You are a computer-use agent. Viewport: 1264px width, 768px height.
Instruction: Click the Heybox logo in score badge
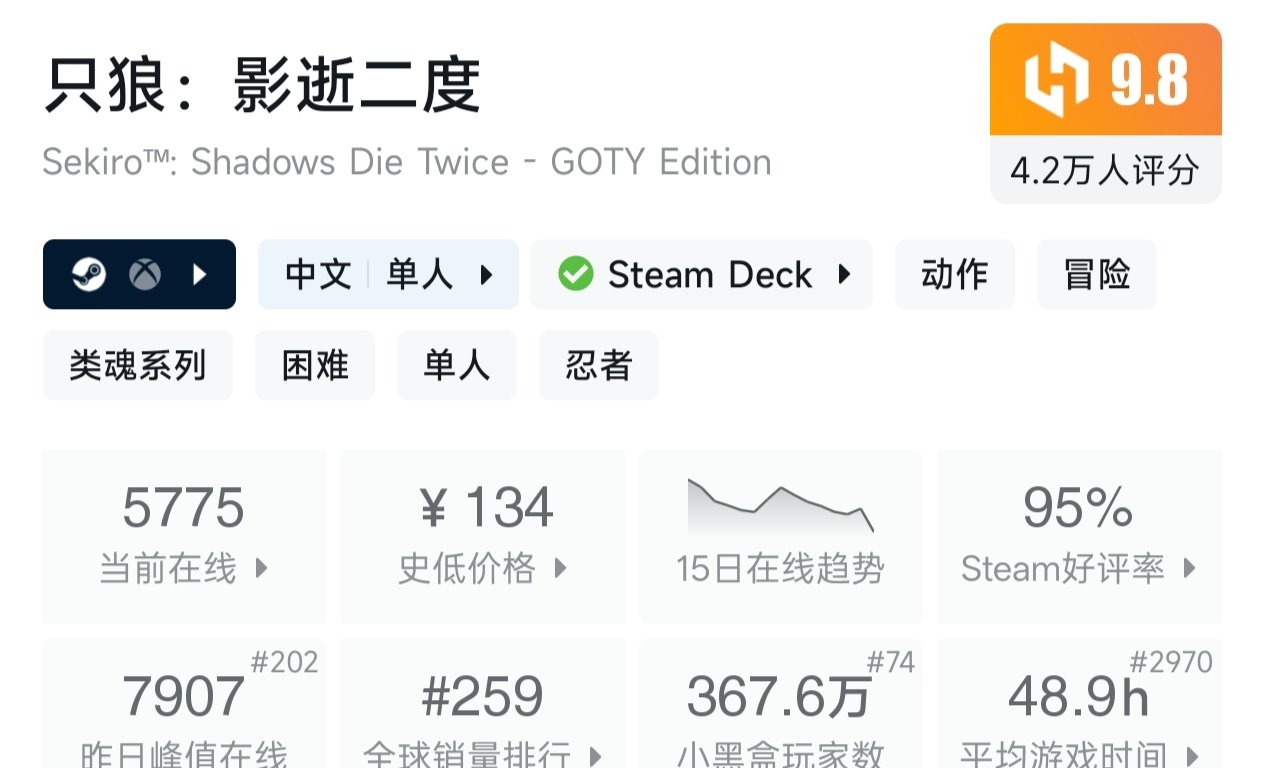coord(1056,80)
